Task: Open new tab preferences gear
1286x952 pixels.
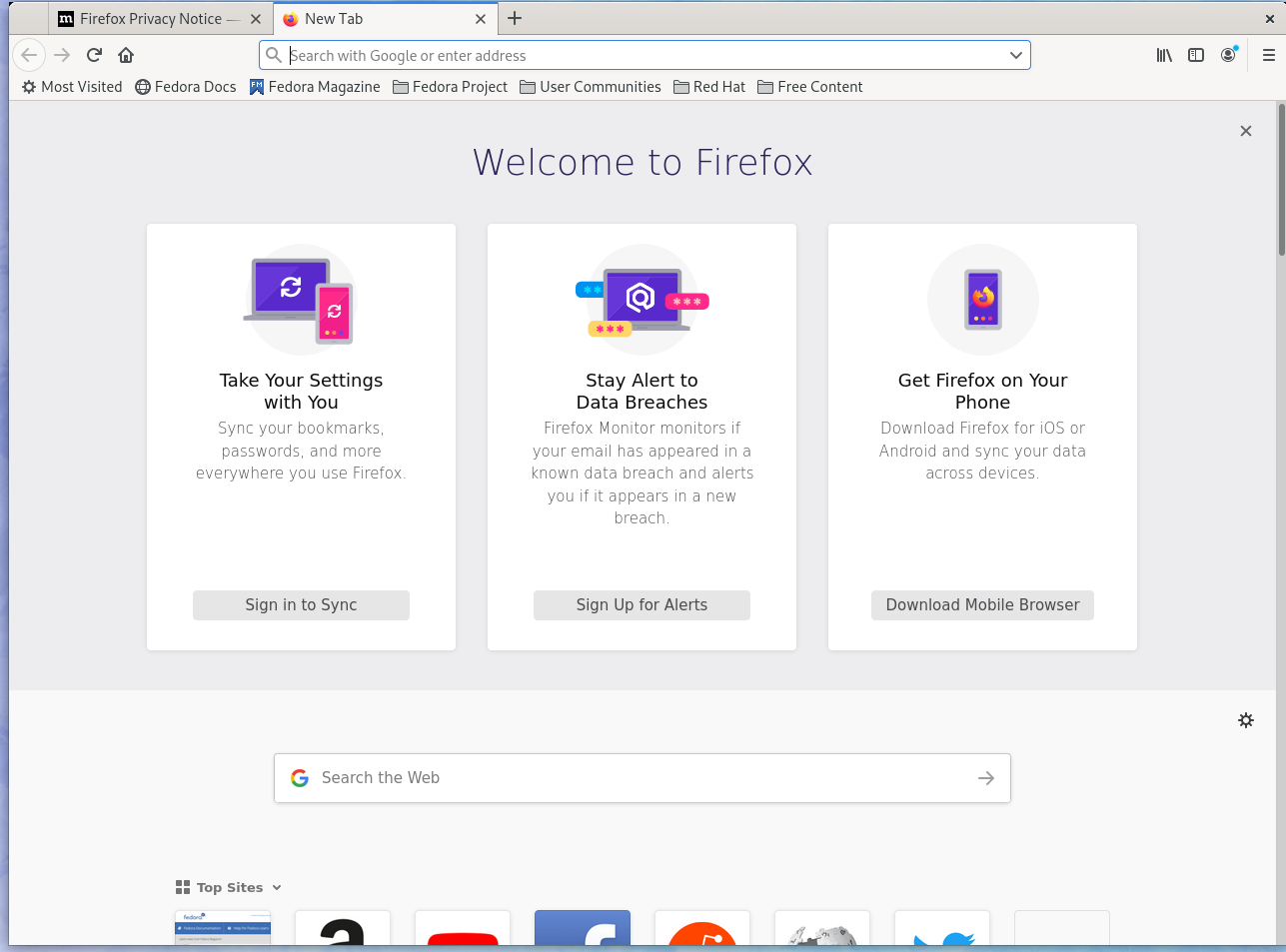Action: 1246,720
